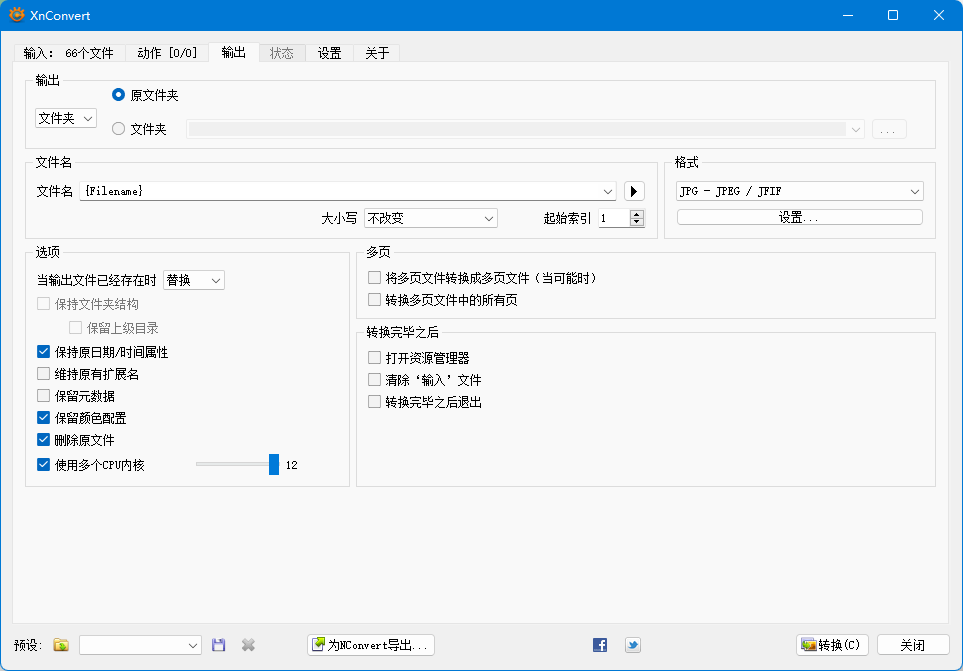
Task: Delete the selected preset using X icon
Action: (246, 645)
